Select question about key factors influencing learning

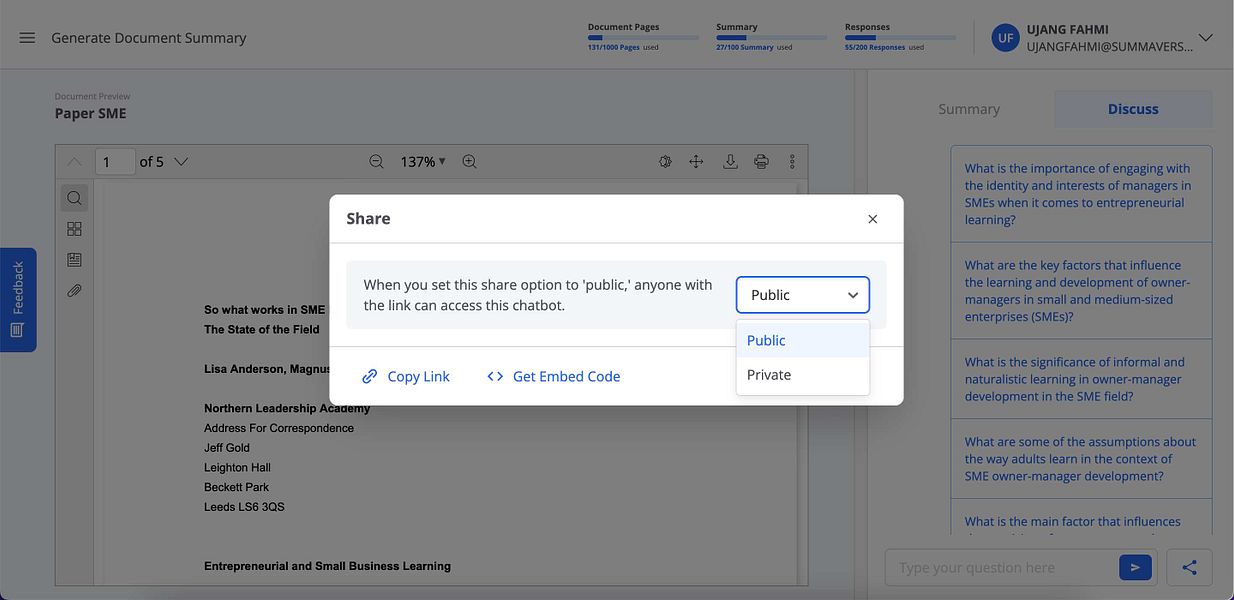click(1081, 291)
